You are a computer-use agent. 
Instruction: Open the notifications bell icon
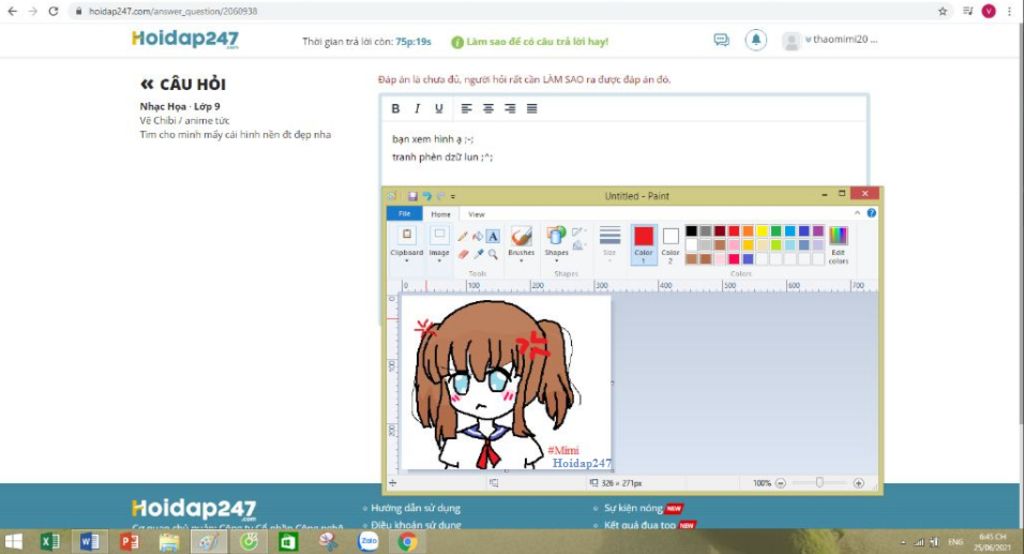tap(756, 41)
